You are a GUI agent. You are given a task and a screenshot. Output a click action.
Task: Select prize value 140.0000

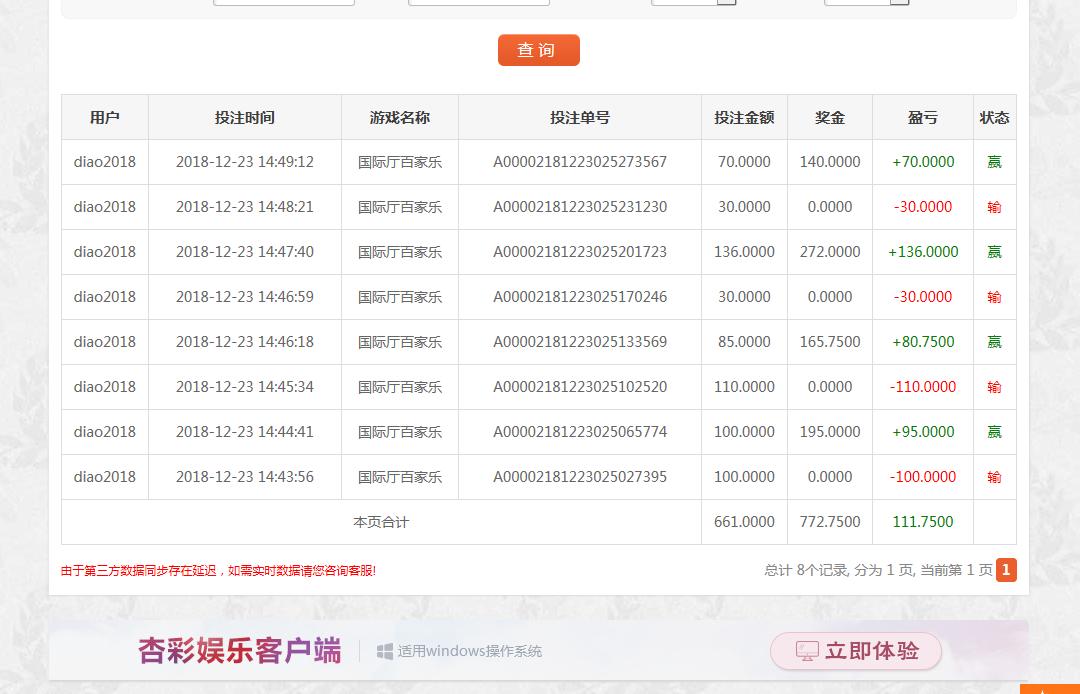[x=830, y=162]
